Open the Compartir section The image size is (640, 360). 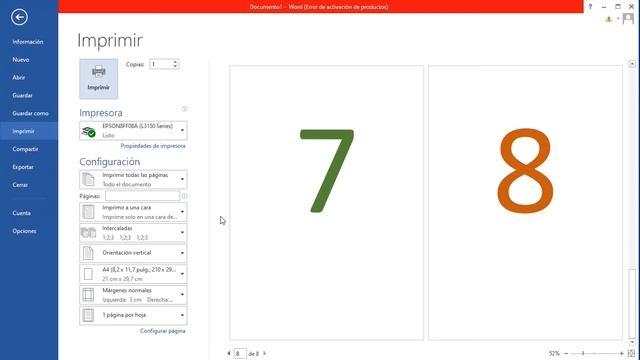25,149
